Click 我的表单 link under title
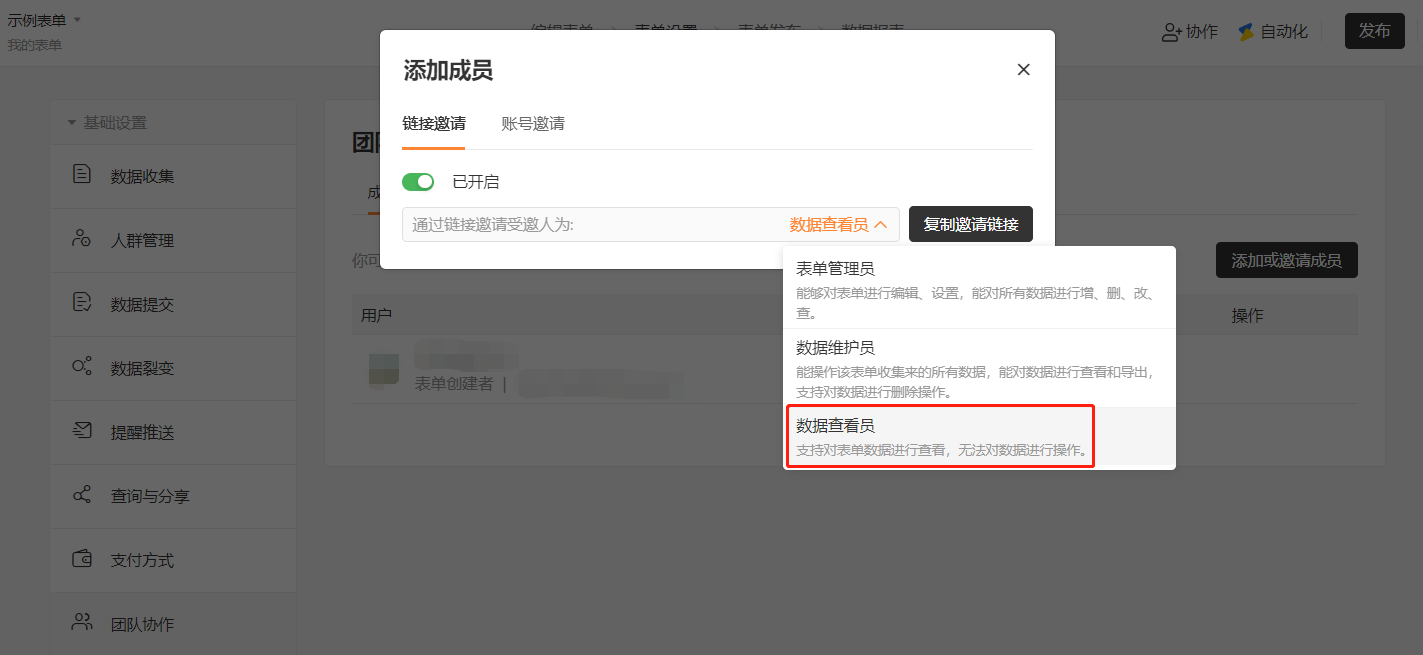Screen dimensions: 1423x655 35,45
